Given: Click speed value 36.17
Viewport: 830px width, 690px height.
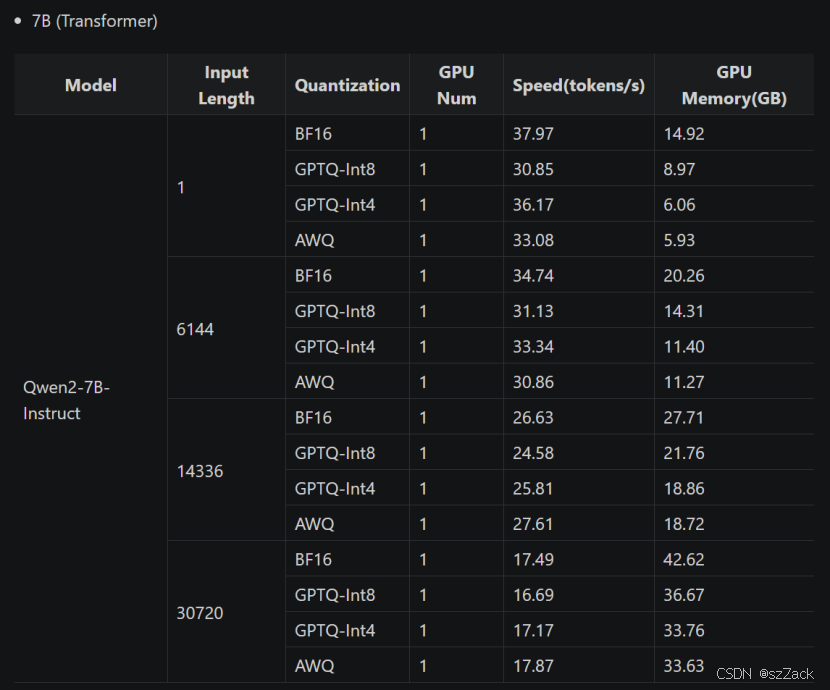Looking at the screenshot, I should click(533, 204).
